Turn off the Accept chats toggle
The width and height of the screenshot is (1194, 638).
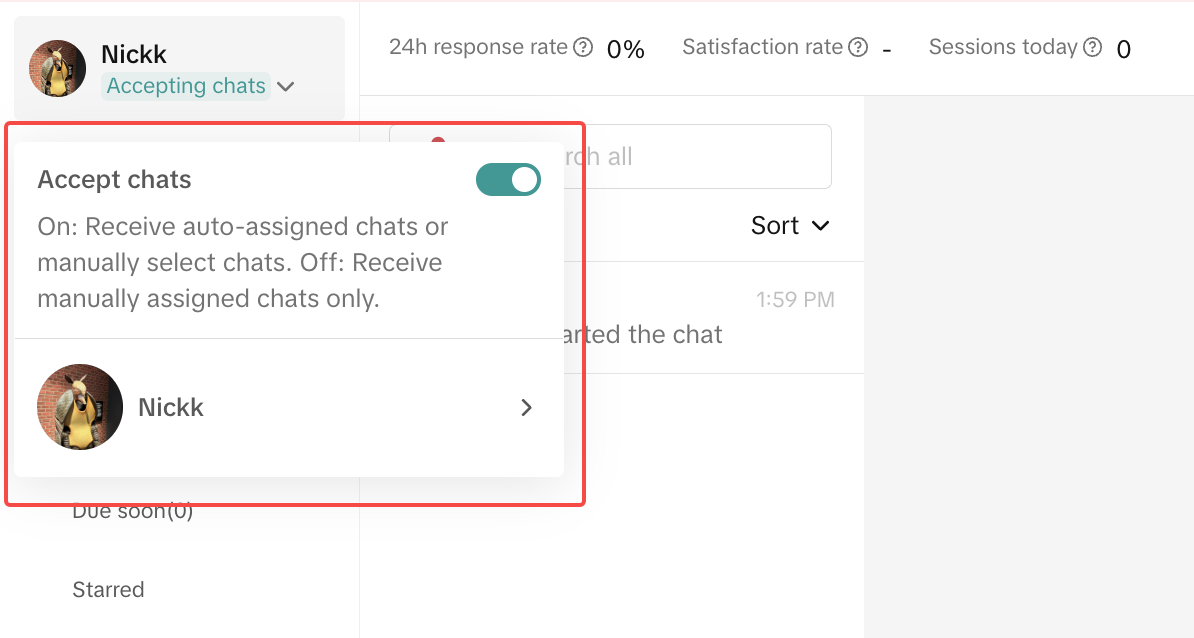(x=508, y=180)
